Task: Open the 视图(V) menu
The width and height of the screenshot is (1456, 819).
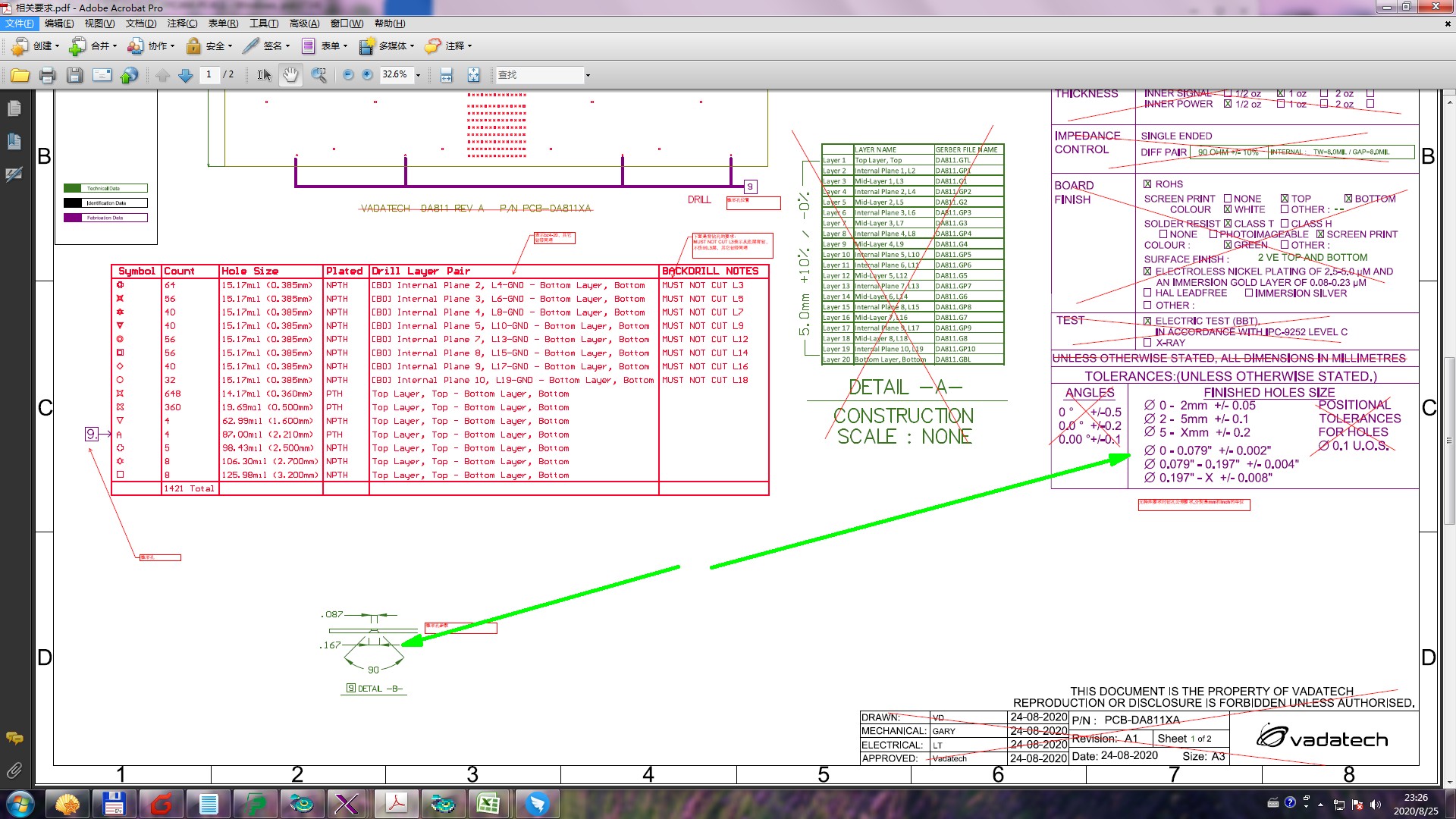Action: click(99, 24)
